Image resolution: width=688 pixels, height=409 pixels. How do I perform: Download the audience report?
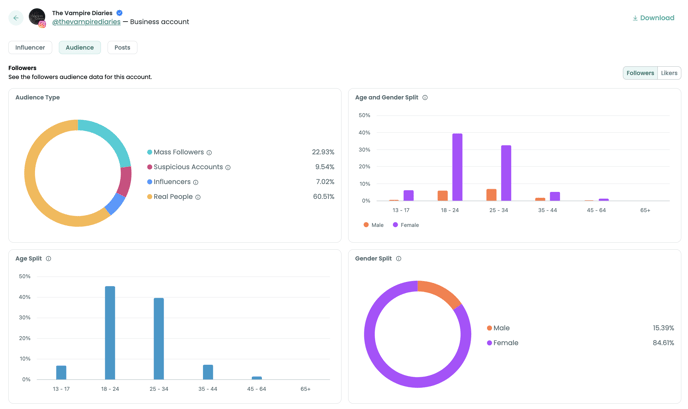pos(653,18)
